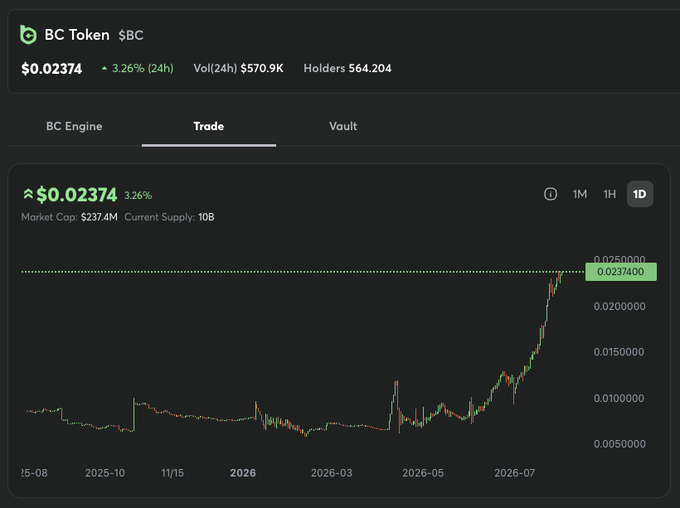680x508 pixels.
Task: Click the green BC Token logo icon
Action: 28,35
